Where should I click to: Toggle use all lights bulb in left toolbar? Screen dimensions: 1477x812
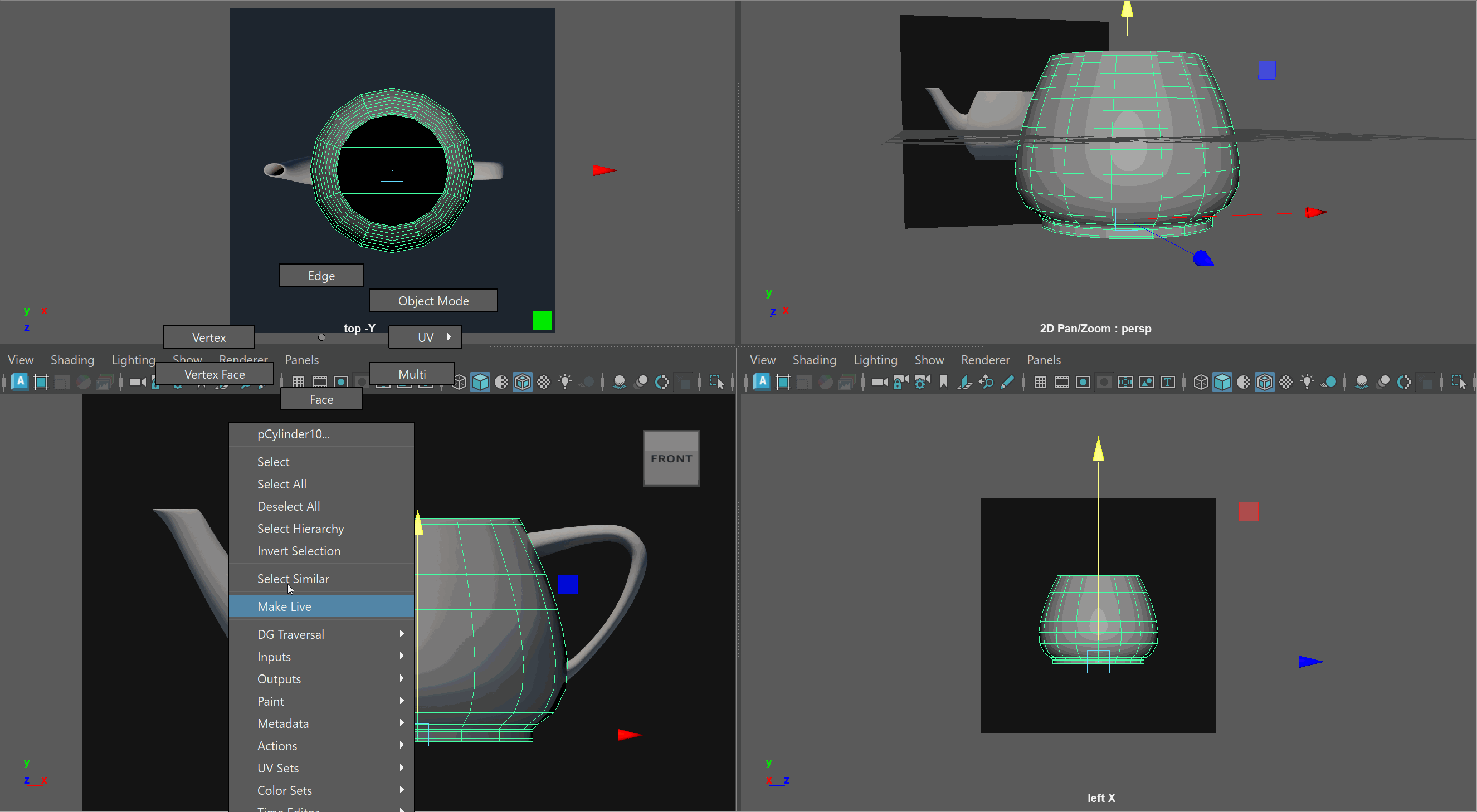point(566,382)
